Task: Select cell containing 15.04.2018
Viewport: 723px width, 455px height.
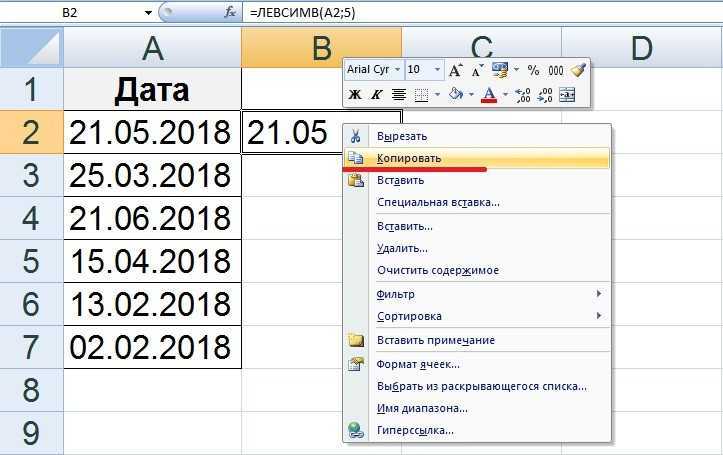Action: [152, 261]
